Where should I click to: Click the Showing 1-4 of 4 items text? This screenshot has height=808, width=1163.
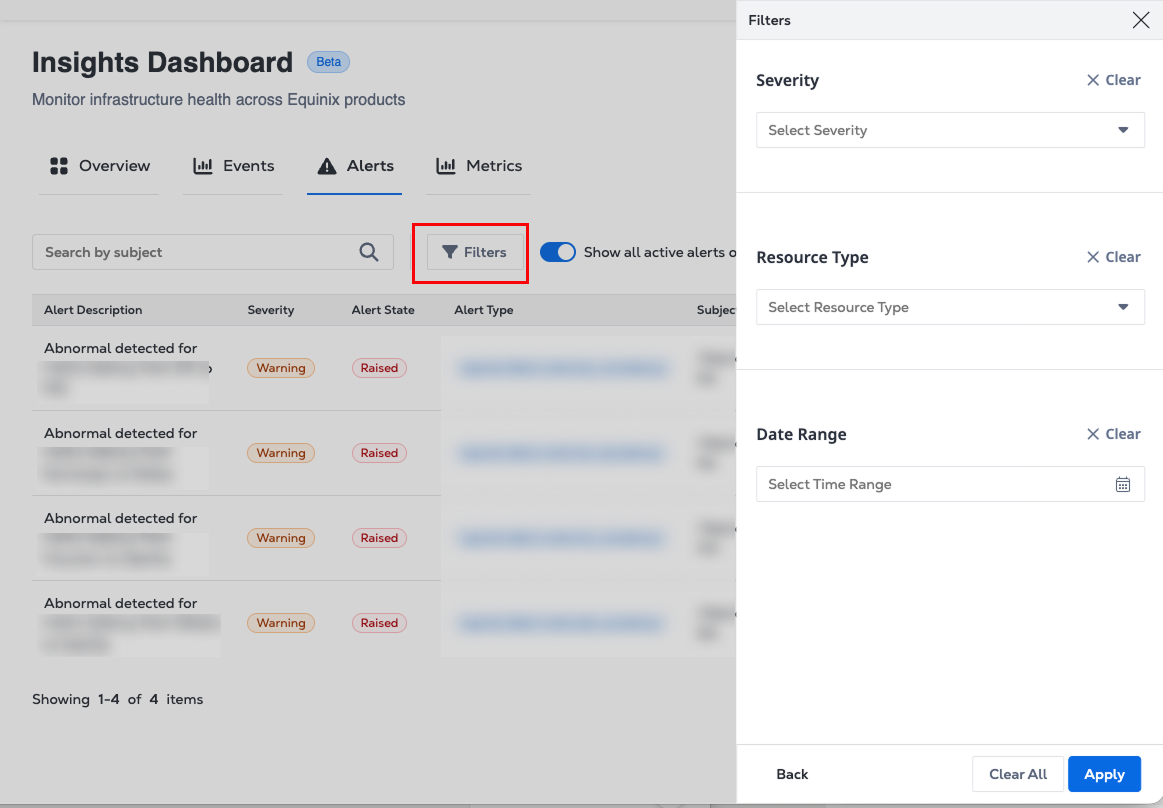click(x=117, y=699)
